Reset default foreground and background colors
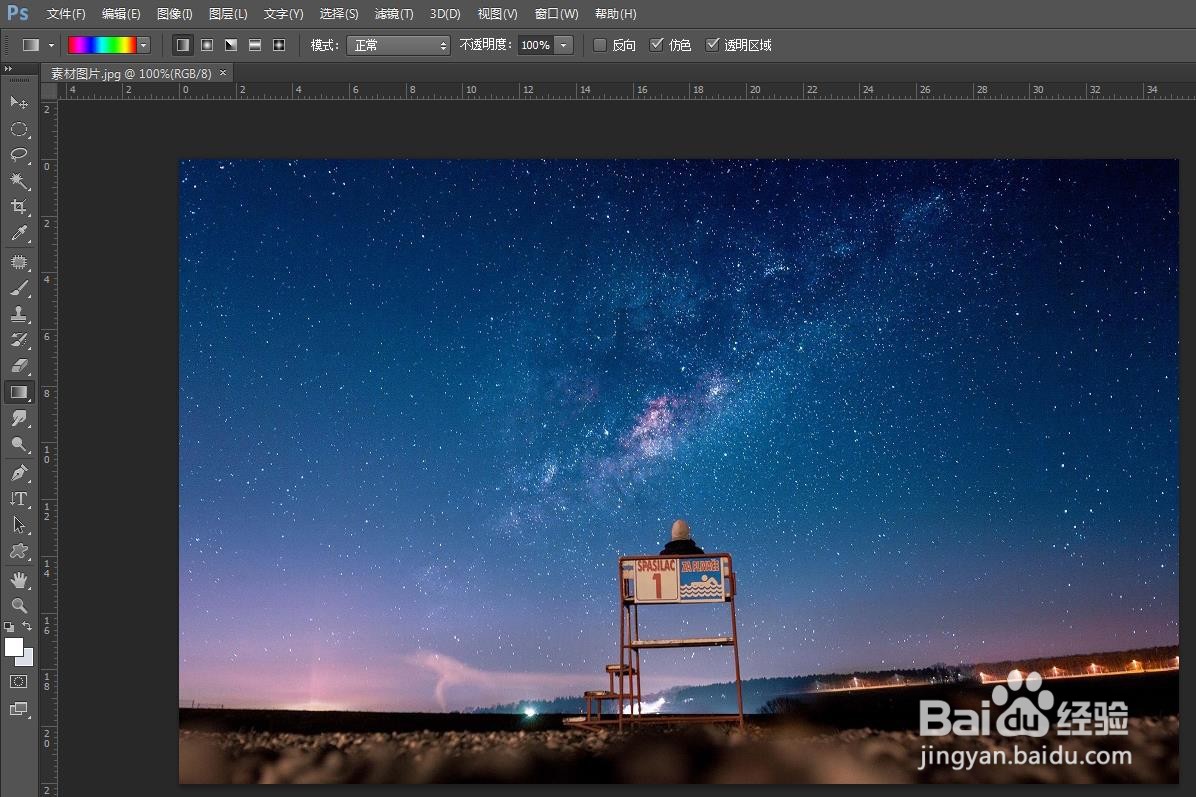This screenshot has width=1196, height=797. [9, 627]
